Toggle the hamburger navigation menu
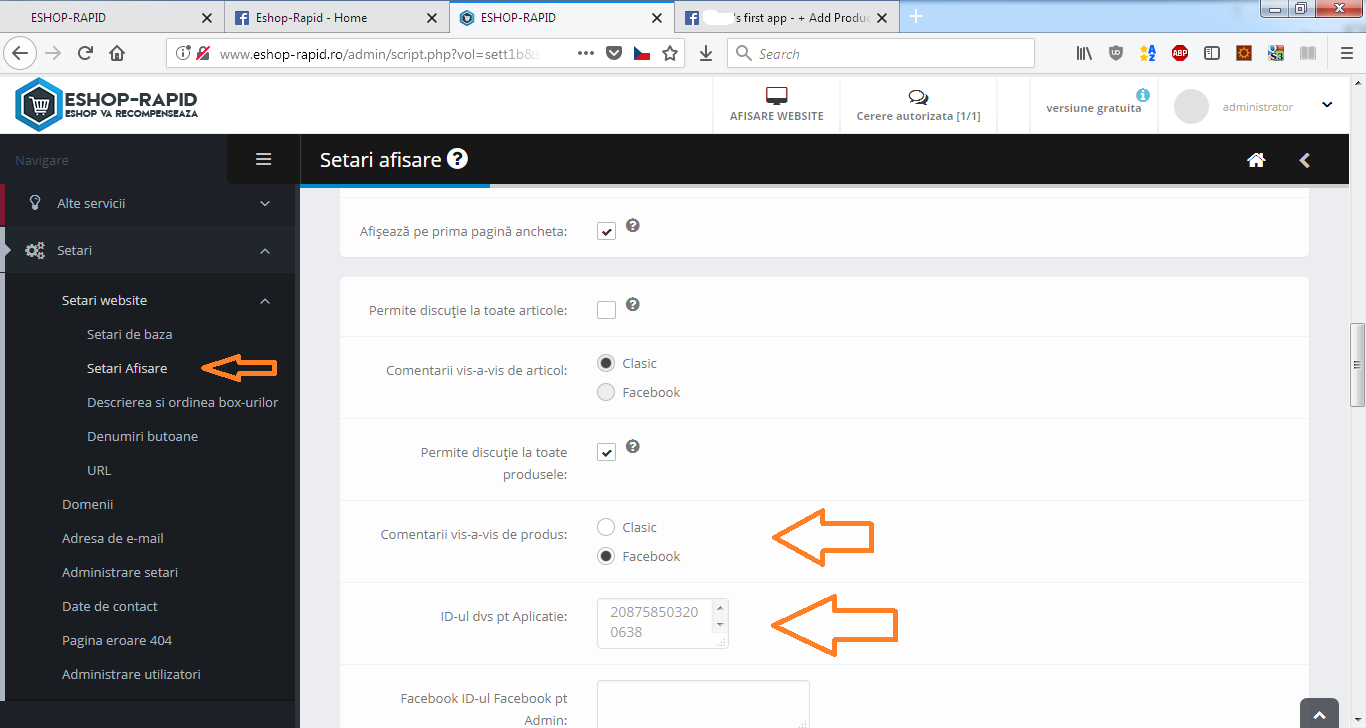The image size is (1366, 728). click(x=264, y=159)
